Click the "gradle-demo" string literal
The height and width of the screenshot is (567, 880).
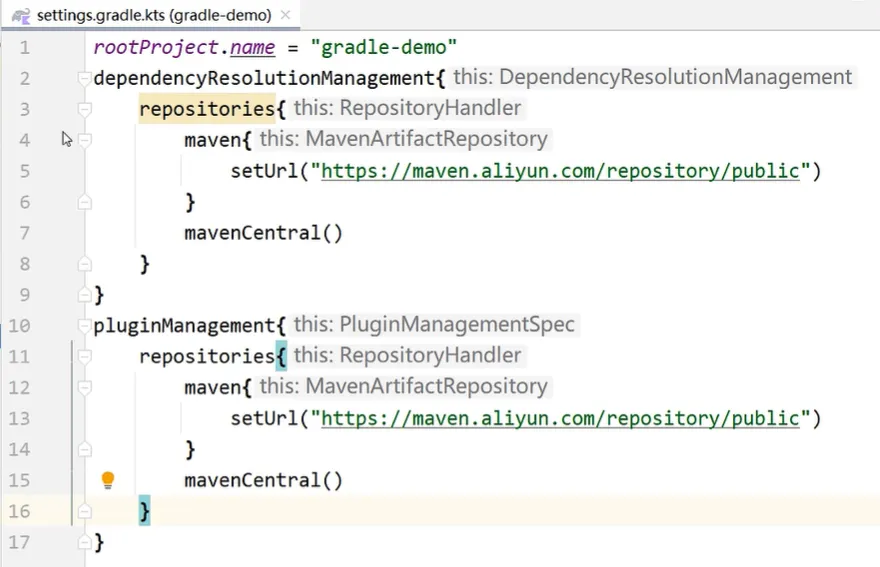coord(383,47)
